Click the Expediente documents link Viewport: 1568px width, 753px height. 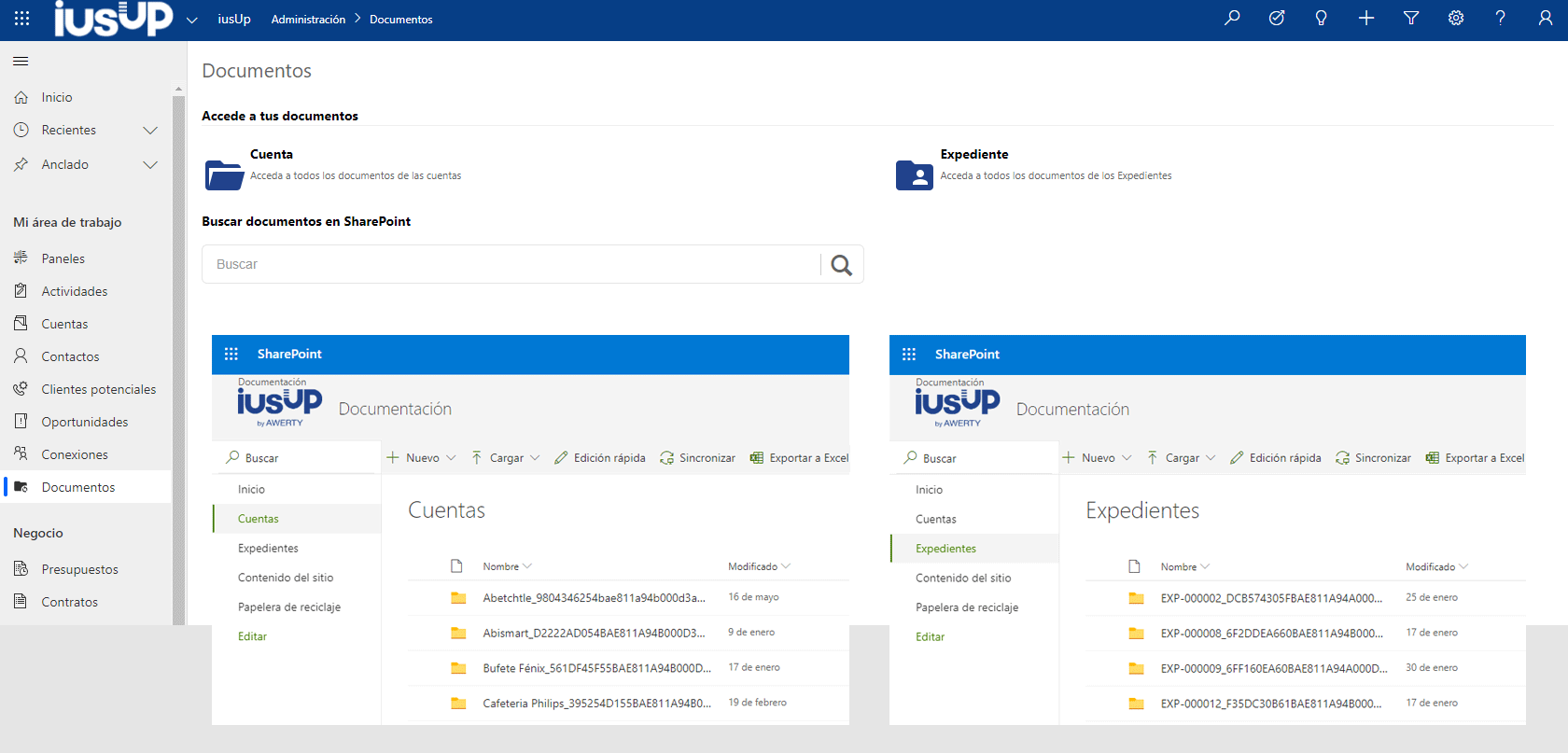(974, 154)
